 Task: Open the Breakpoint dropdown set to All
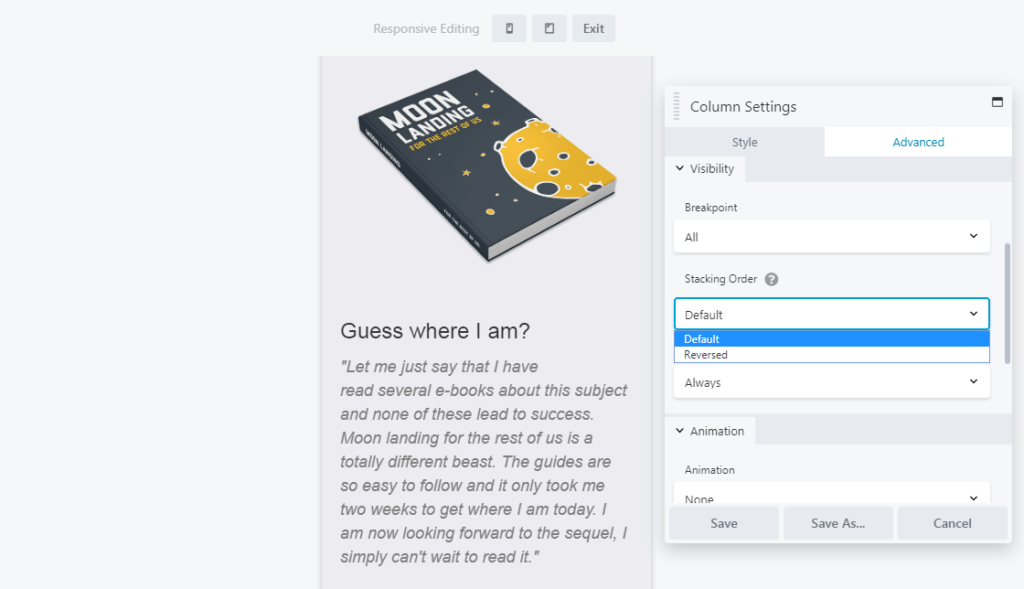click(x=831, y=237)
